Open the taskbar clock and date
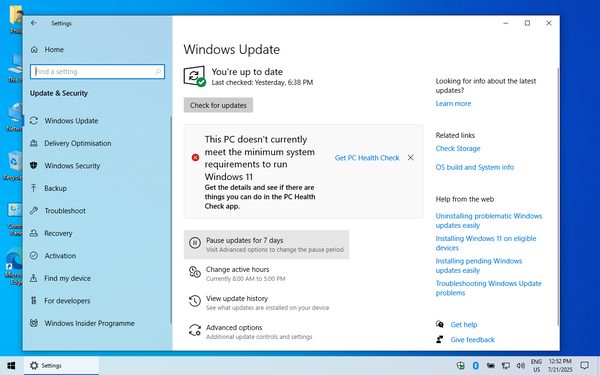This screenshot has width=600, height=375. tap(560, 366)
